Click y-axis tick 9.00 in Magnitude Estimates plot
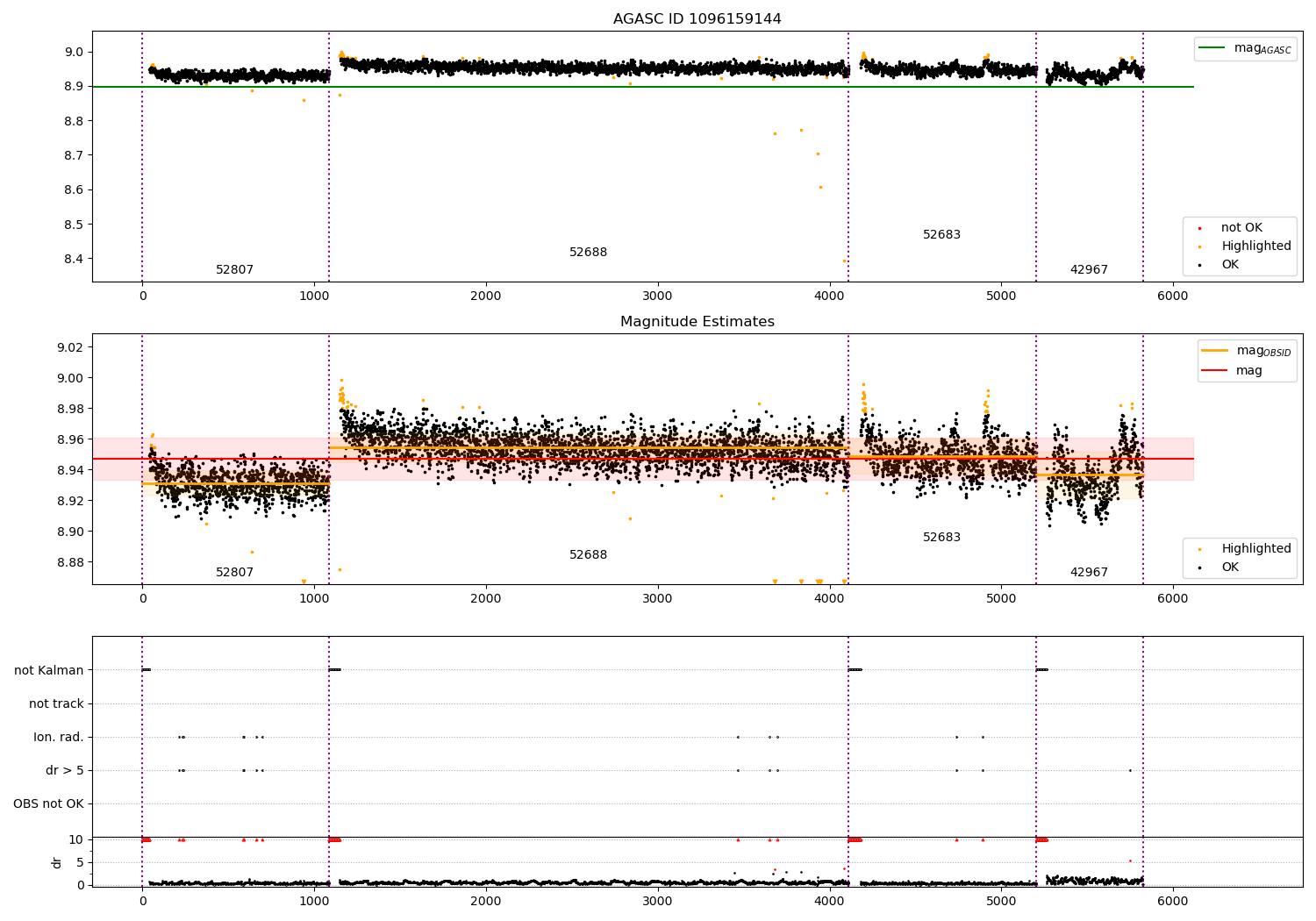Screen dimensions: 1316x921 [72, 378]
